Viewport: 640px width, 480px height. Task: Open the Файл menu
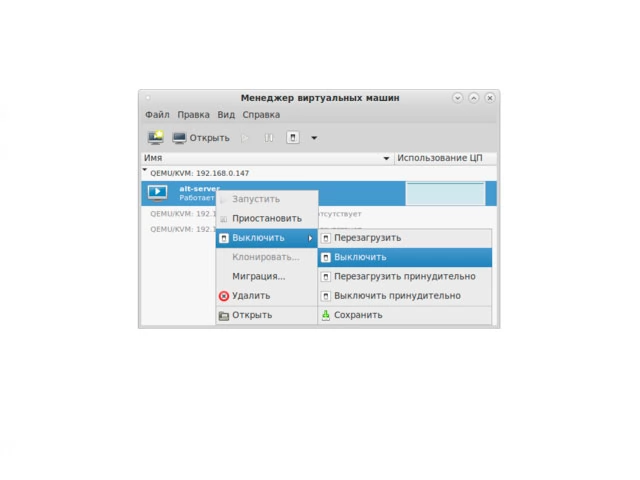pos(157,115)
